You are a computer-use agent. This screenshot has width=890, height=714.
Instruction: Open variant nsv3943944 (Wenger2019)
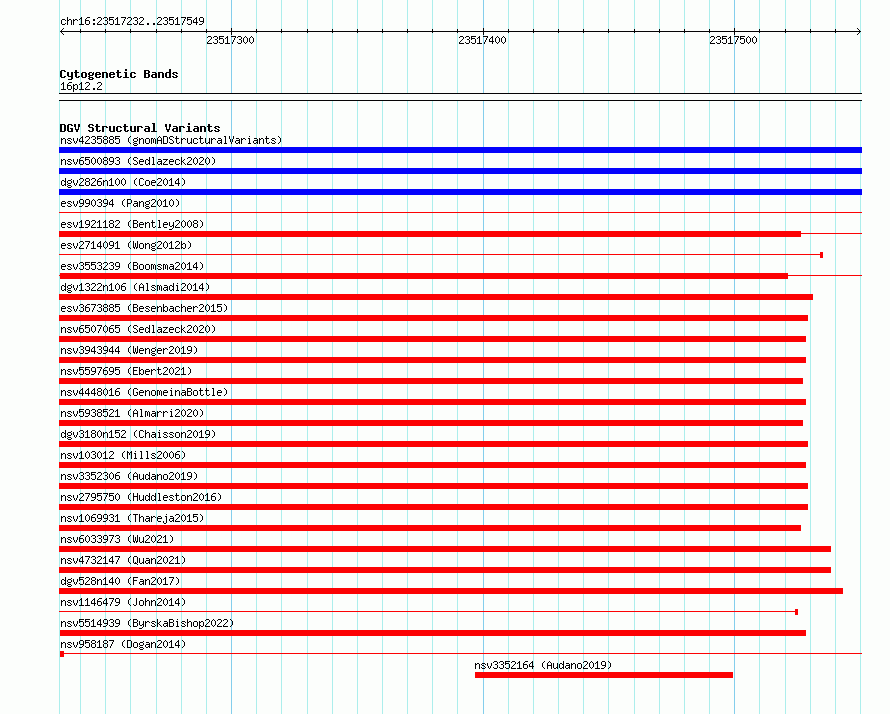coord(129,350)
